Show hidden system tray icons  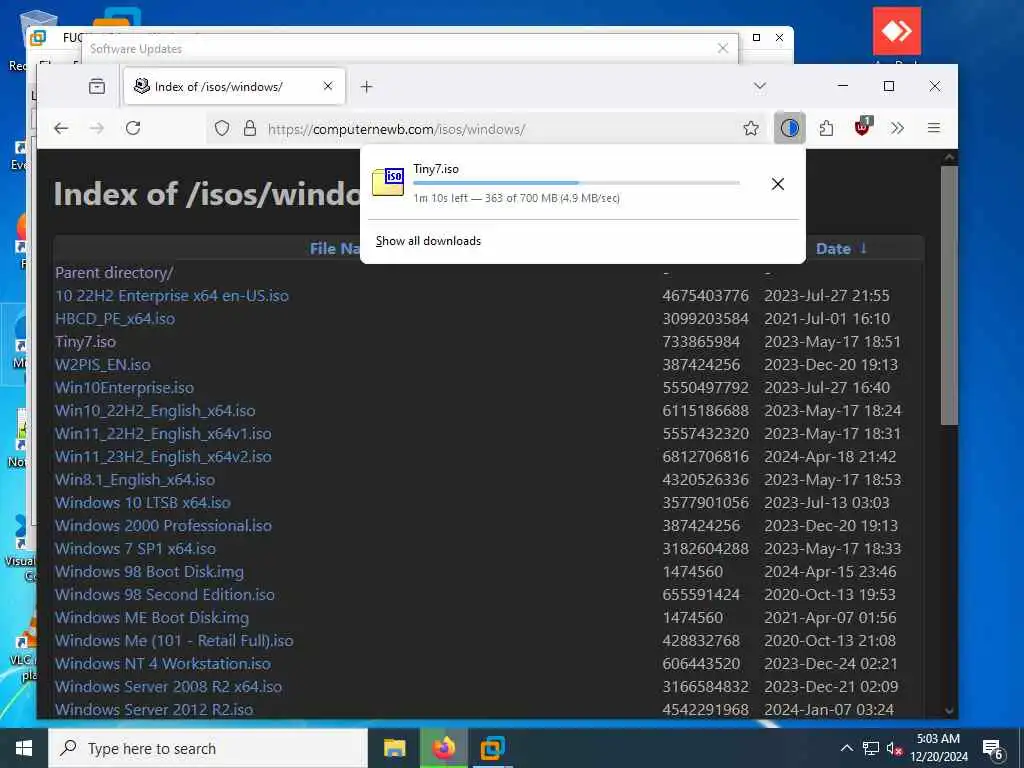(x=846, y=748)
